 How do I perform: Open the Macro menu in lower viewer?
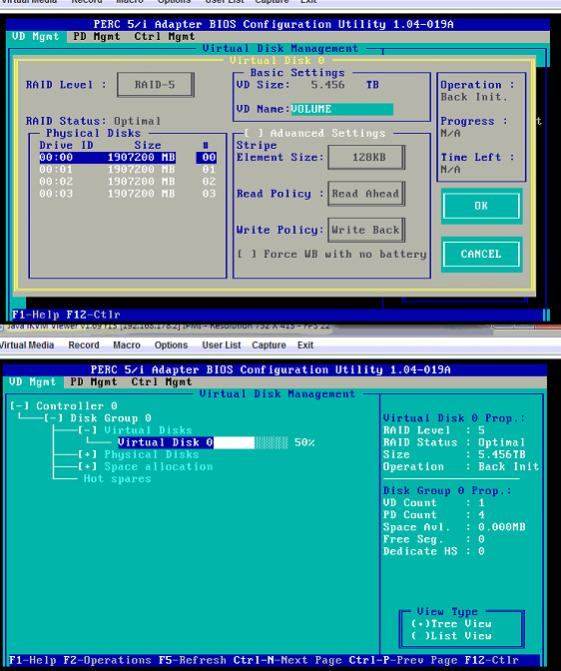point(127,345)
